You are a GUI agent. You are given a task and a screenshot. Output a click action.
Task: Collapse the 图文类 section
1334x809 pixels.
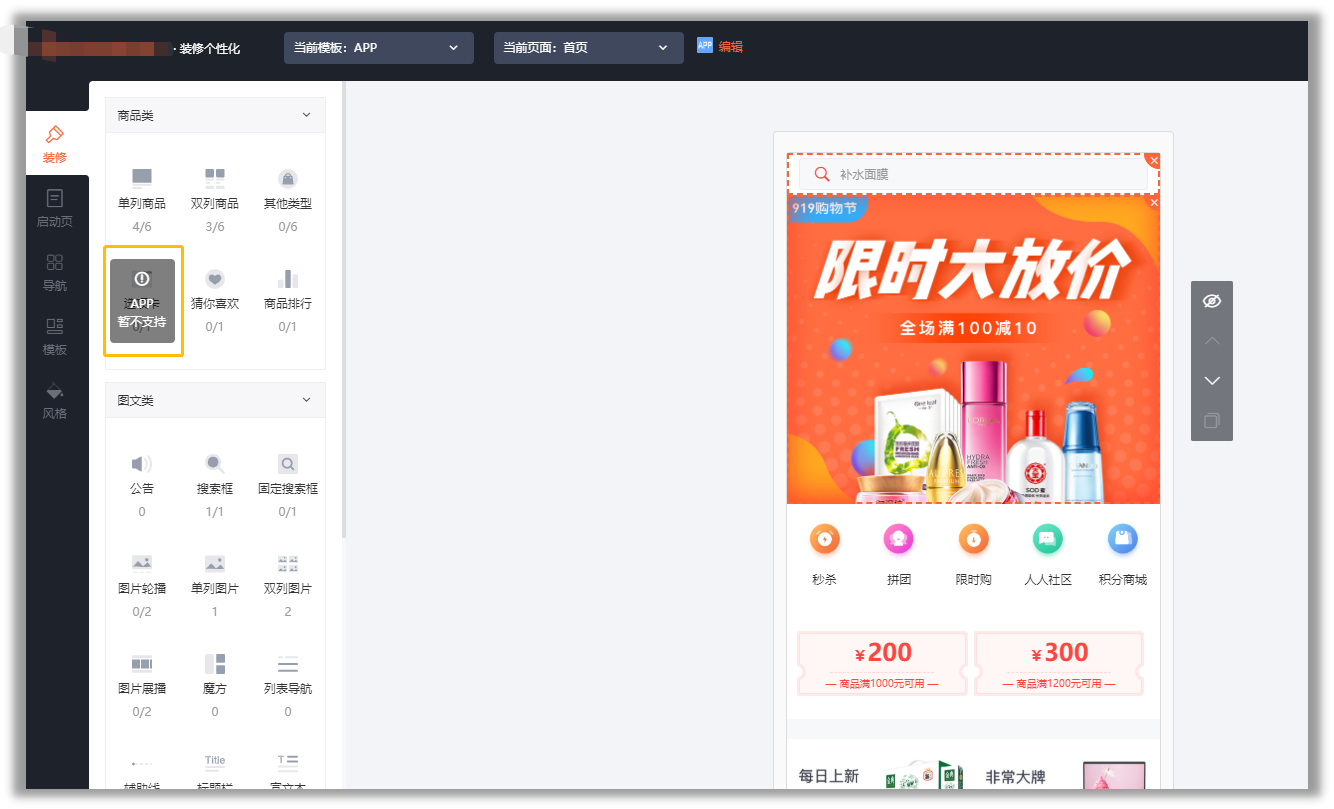tap(306, 401)
